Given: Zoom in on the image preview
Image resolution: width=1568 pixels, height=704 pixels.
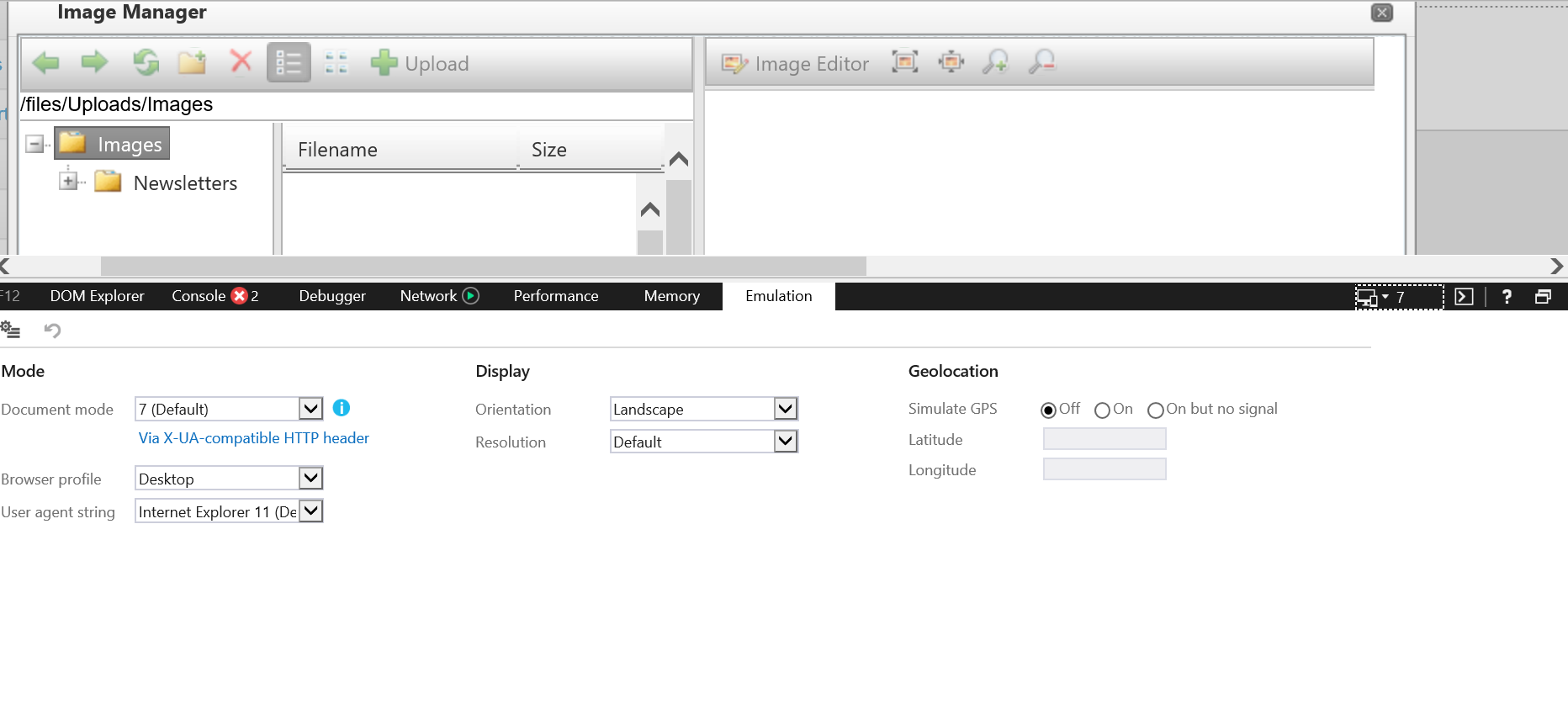Looking at the screenshot, I should point(996,61).
